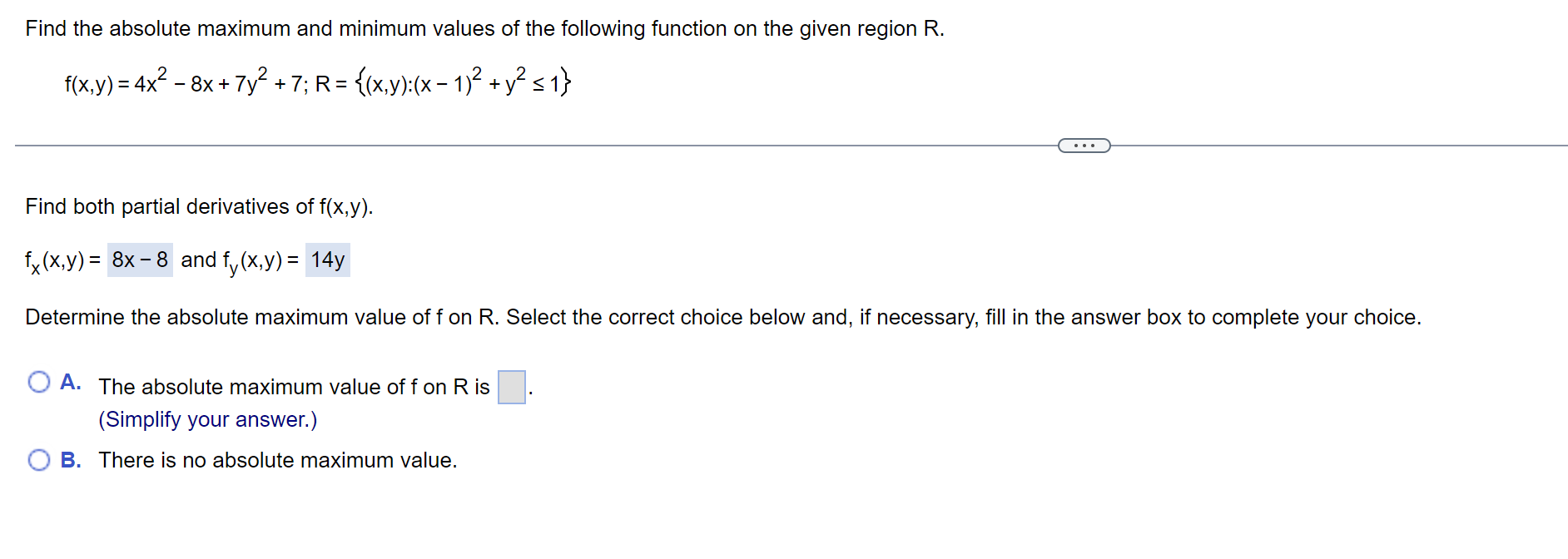Click the ellipsis divider button

1084,145
